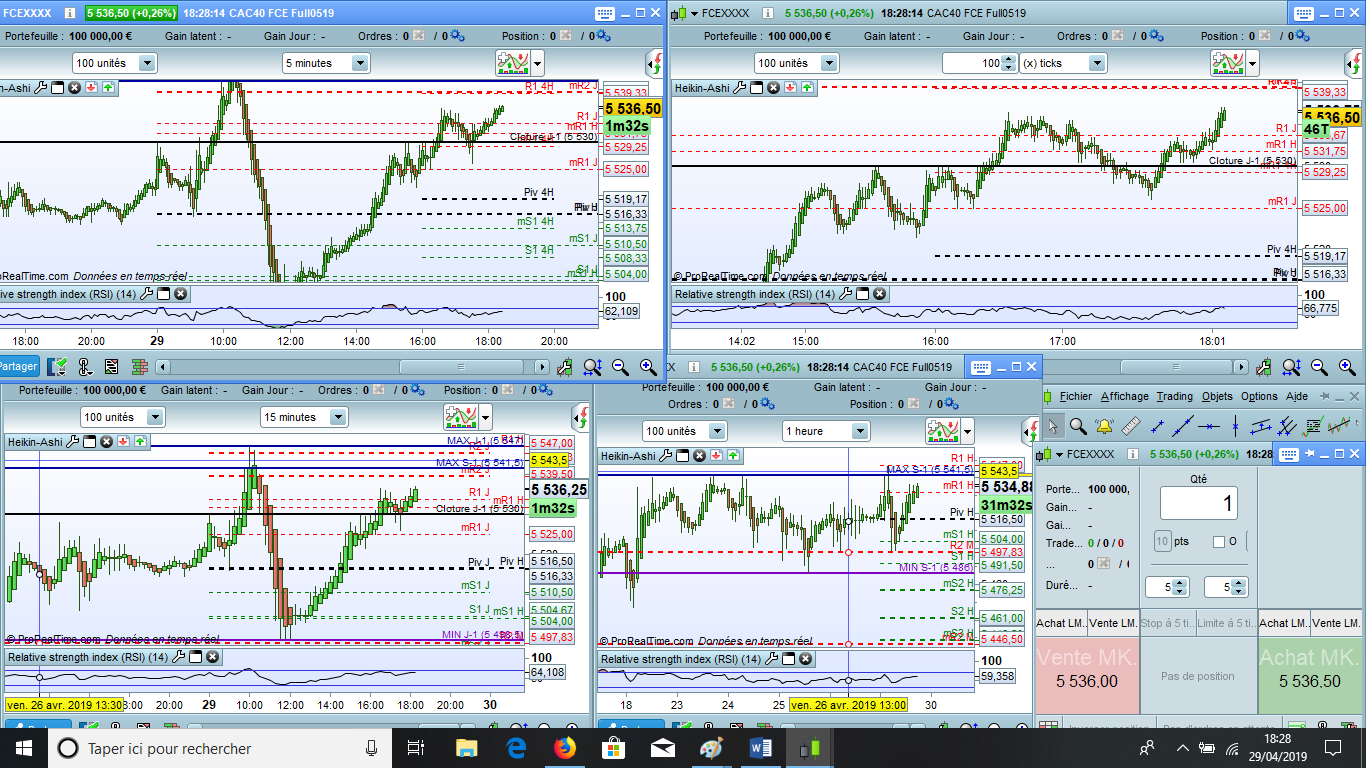Image resolution: width=1366 pixels, height=768 pixels.
Task: Click the vertical zoom magnifier on 5 minutes chart
Action: click(592, 367)
